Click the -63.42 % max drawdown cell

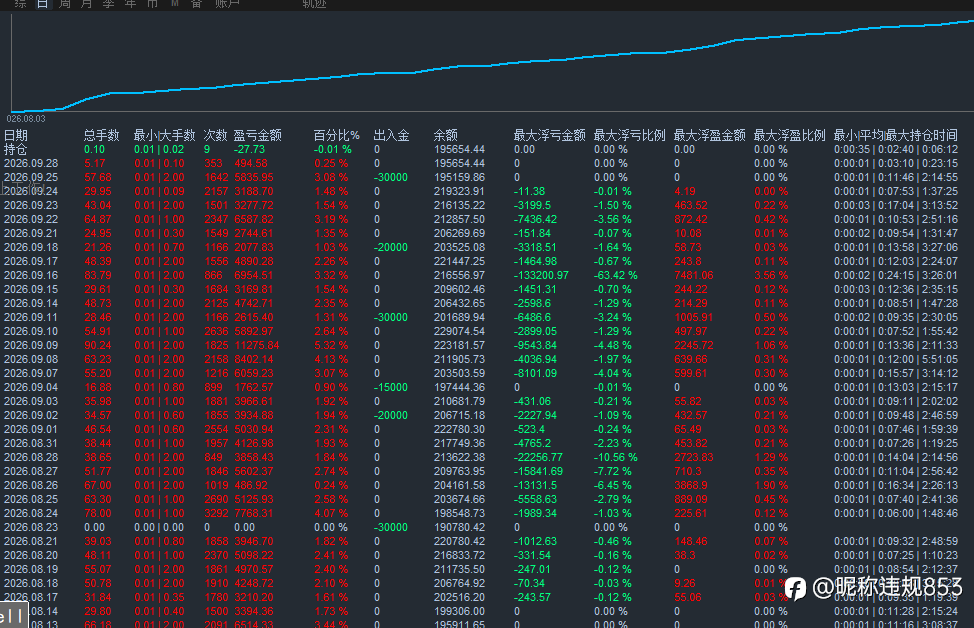coord(616,275)
